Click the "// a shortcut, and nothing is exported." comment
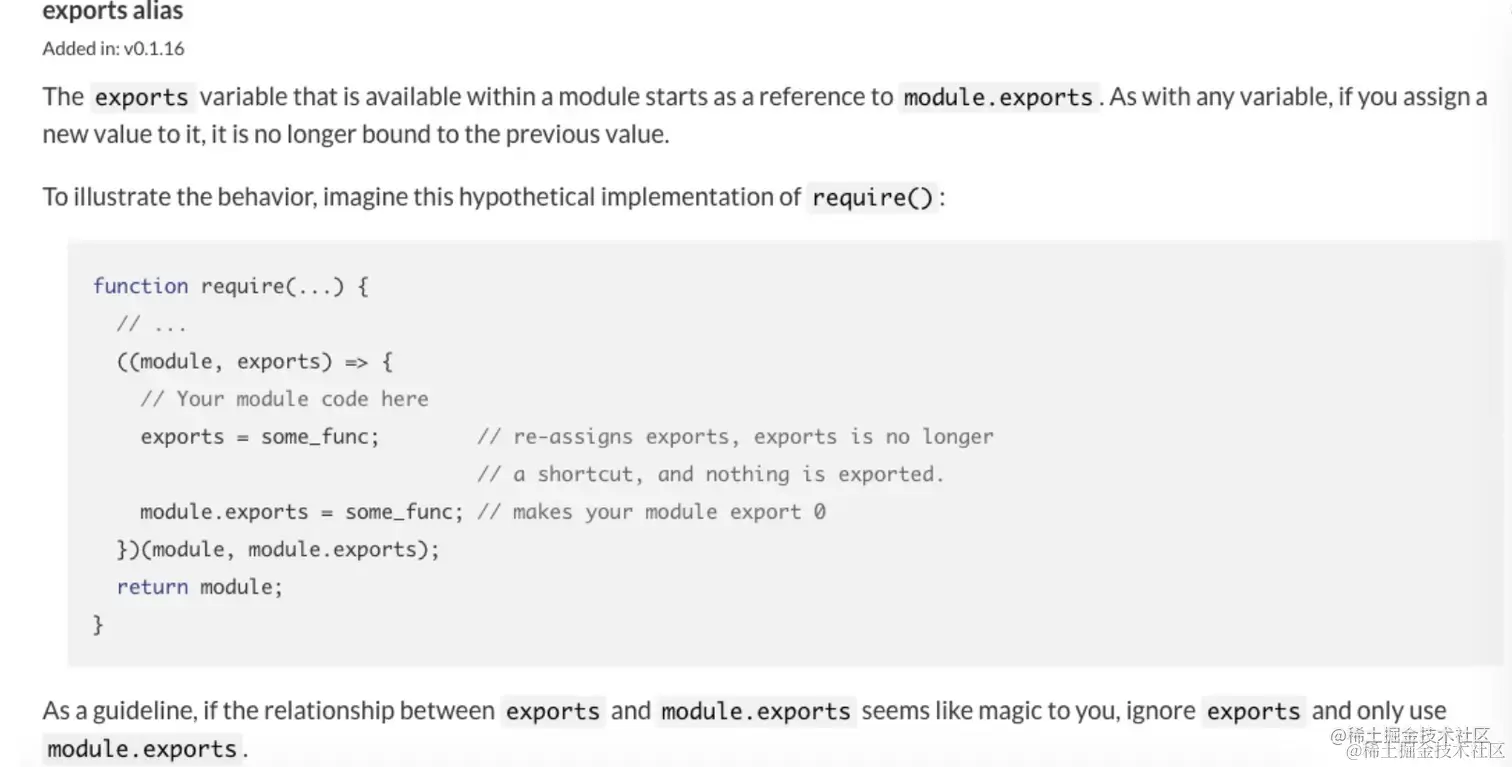The height and width of the screenshot is (767, 1512). (x=711, y=474)
